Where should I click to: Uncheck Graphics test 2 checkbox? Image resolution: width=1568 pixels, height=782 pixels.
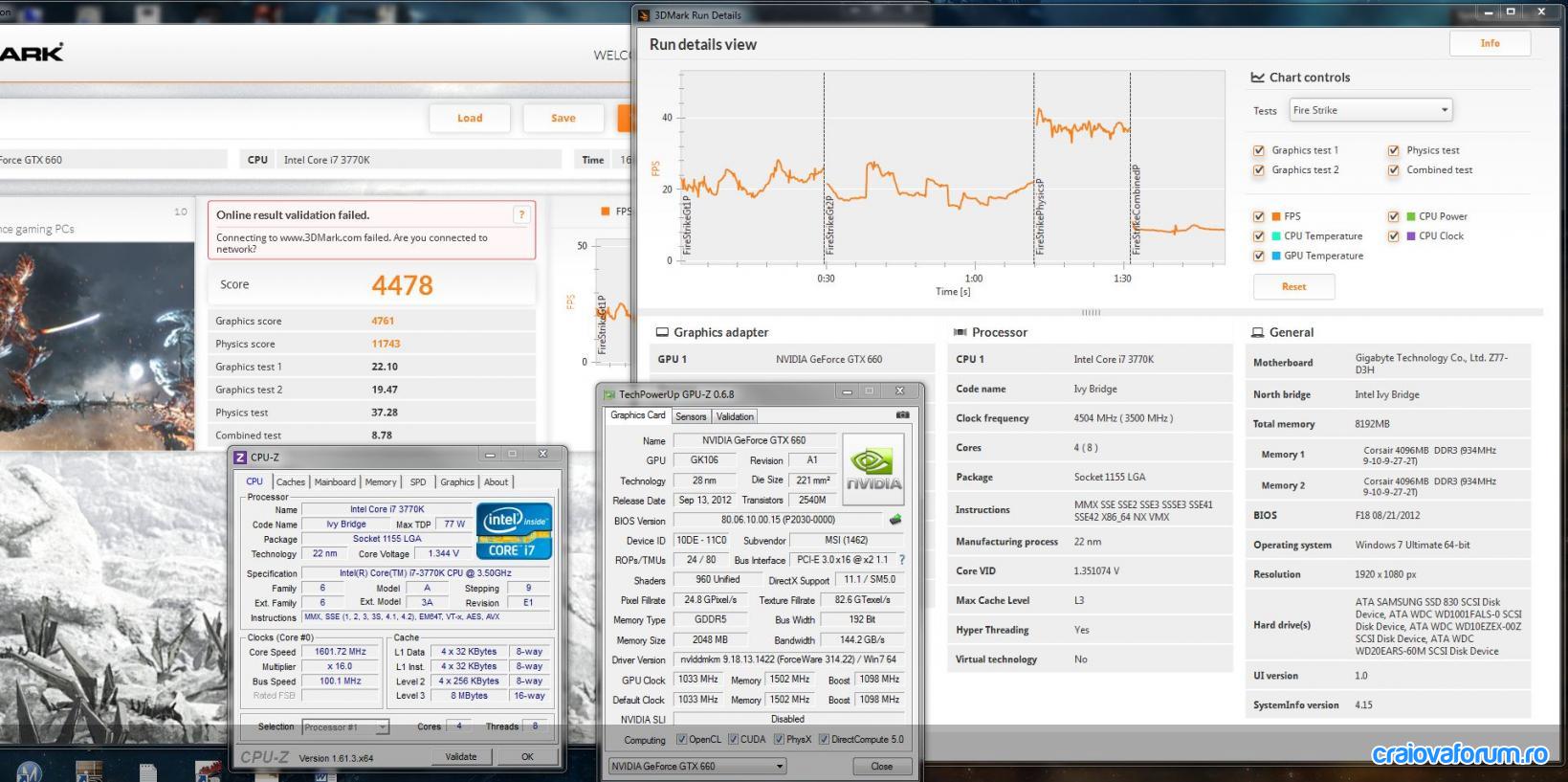1259,170
